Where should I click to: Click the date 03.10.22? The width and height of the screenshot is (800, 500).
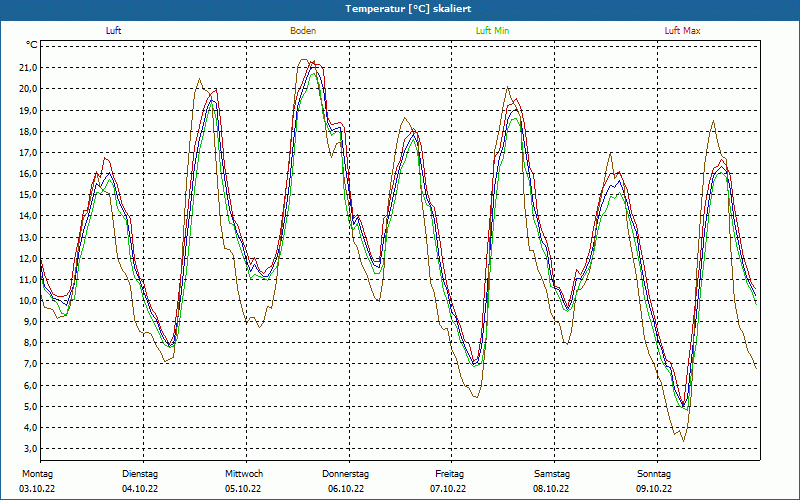tap(37, 489)
